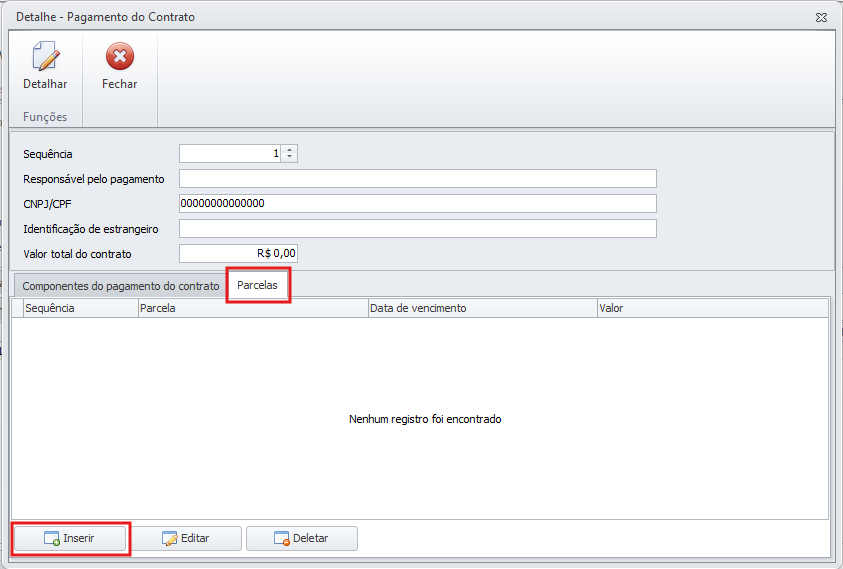843x569 pixels.
Task: Switch to the Parcelas tab
Action: (258, 286)
